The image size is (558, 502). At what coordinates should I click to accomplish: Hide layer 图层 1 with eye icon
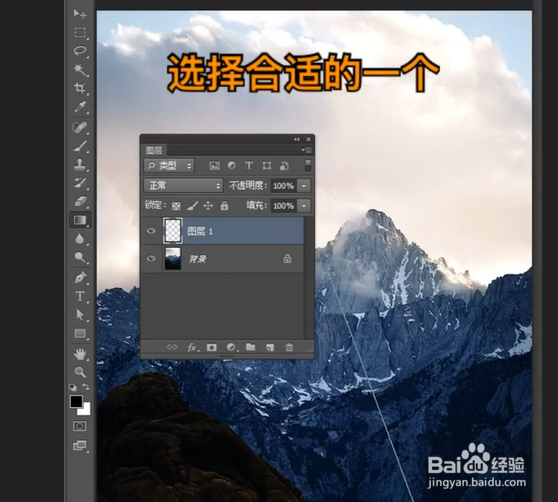[151, 231]
